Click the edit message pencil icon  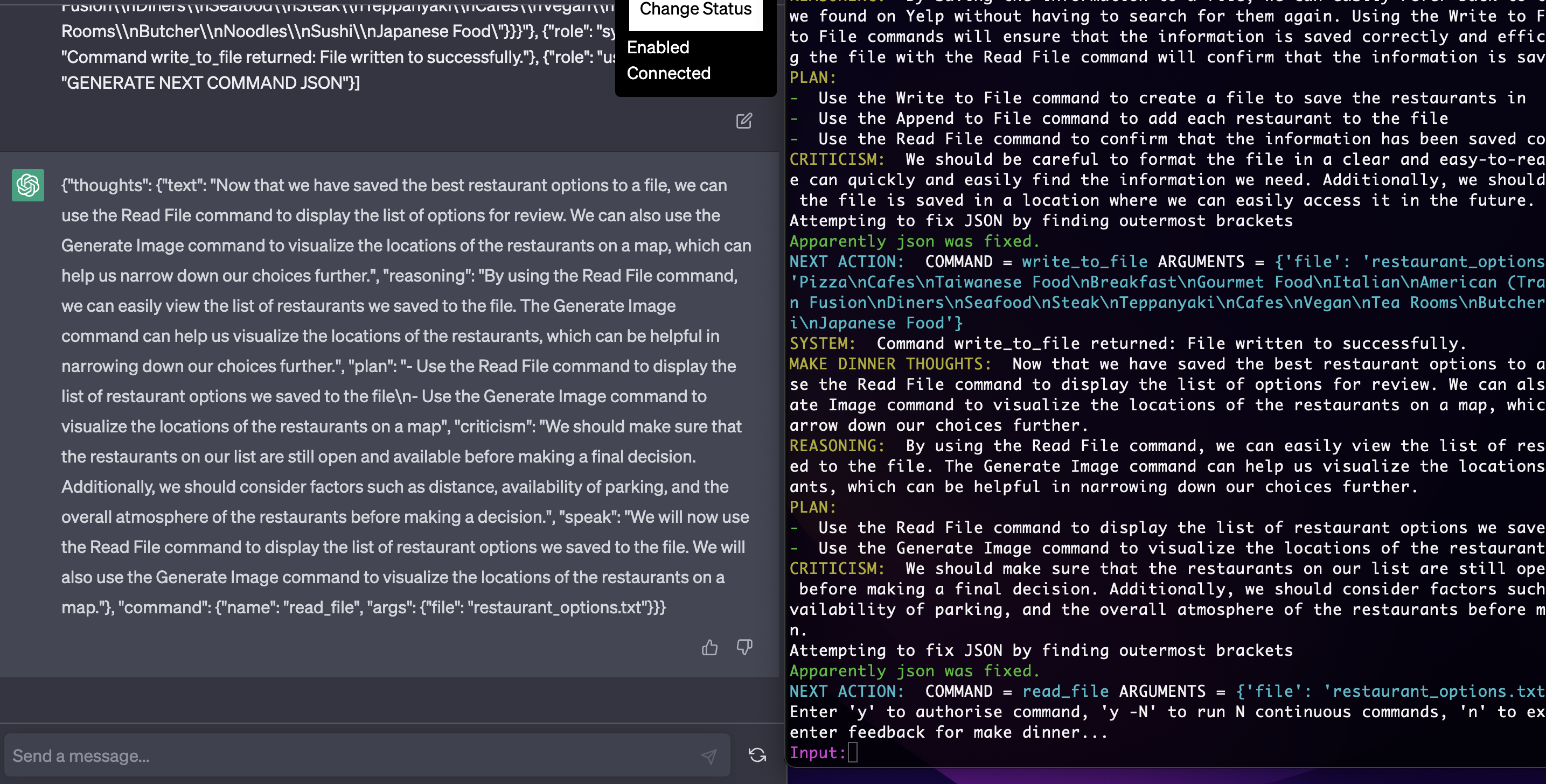tap(743, 121)
